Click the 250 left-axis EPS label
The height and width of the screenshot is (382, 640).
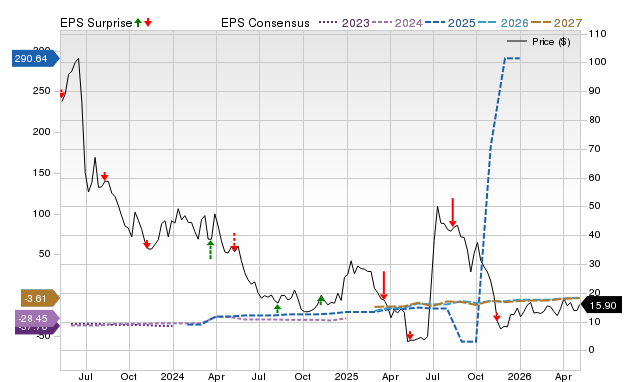(41, 91)
